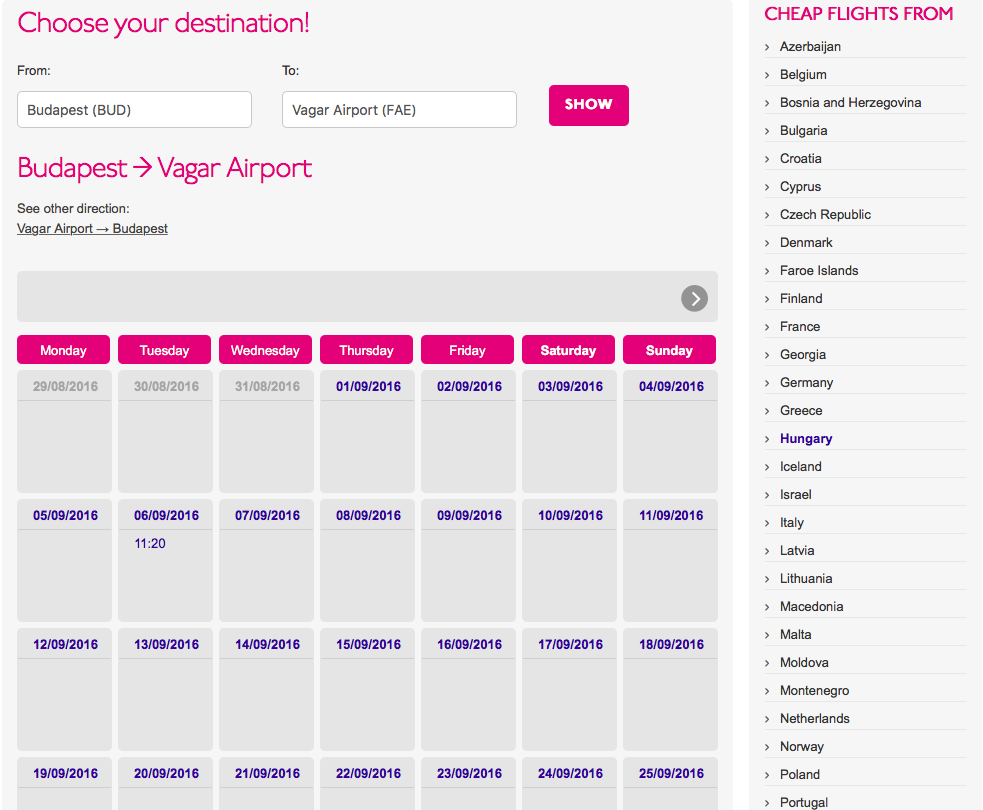The width and height of the screenshot is (983, 810).
Task: Open Moldova flights link
Action: (804, 663)
